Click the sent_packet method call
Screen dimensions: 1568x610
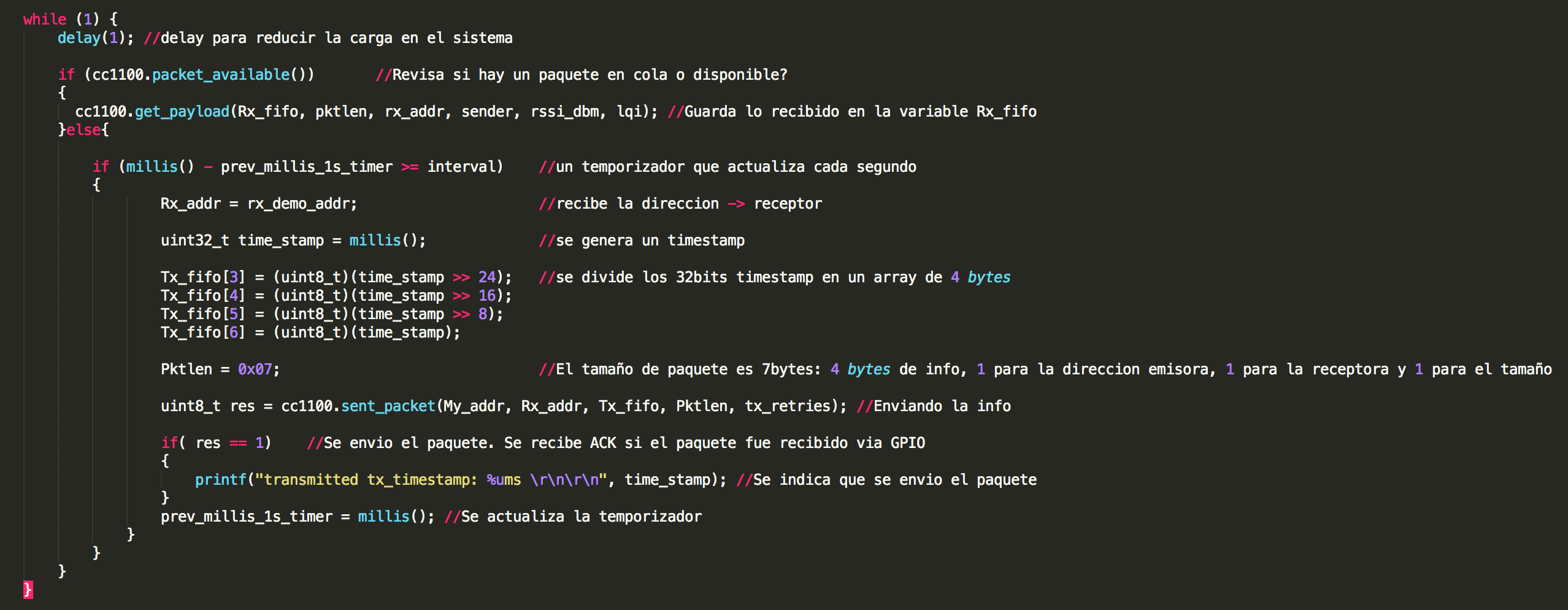388,406
